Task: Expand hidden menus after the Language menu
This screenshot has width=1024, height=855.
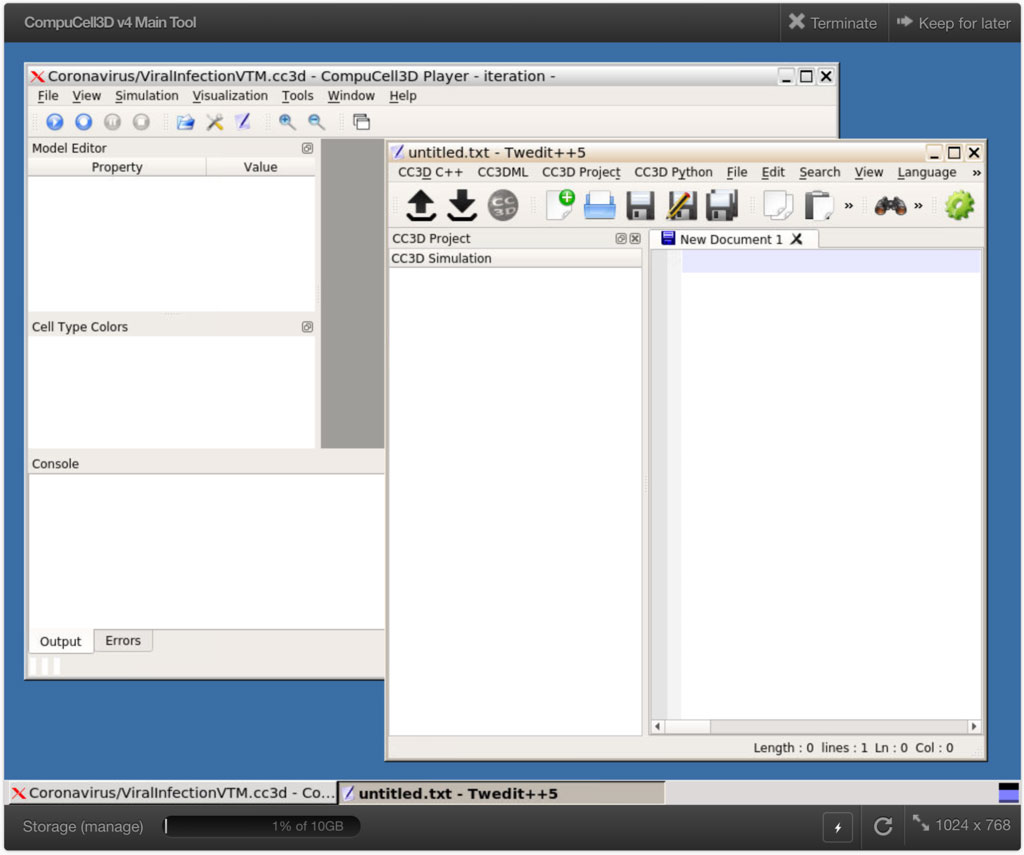Action: 976,173
